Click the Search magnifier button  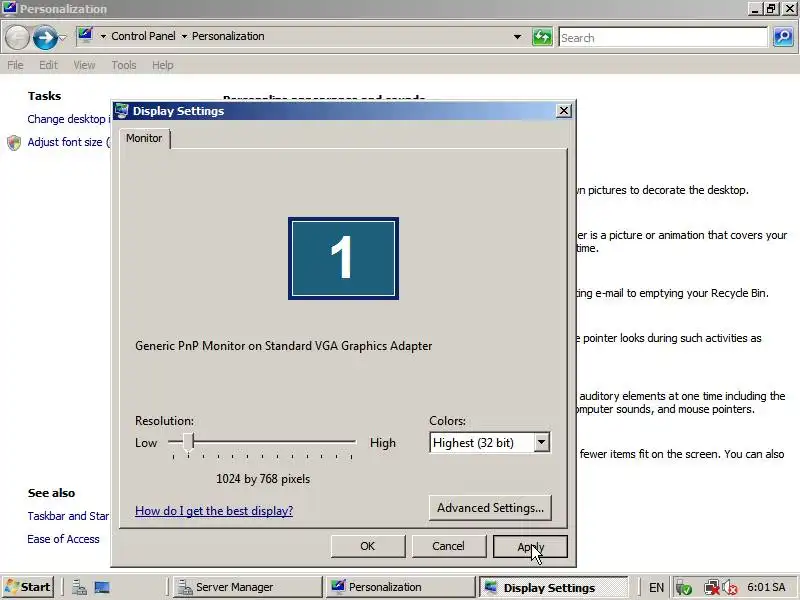coord(783,37)
